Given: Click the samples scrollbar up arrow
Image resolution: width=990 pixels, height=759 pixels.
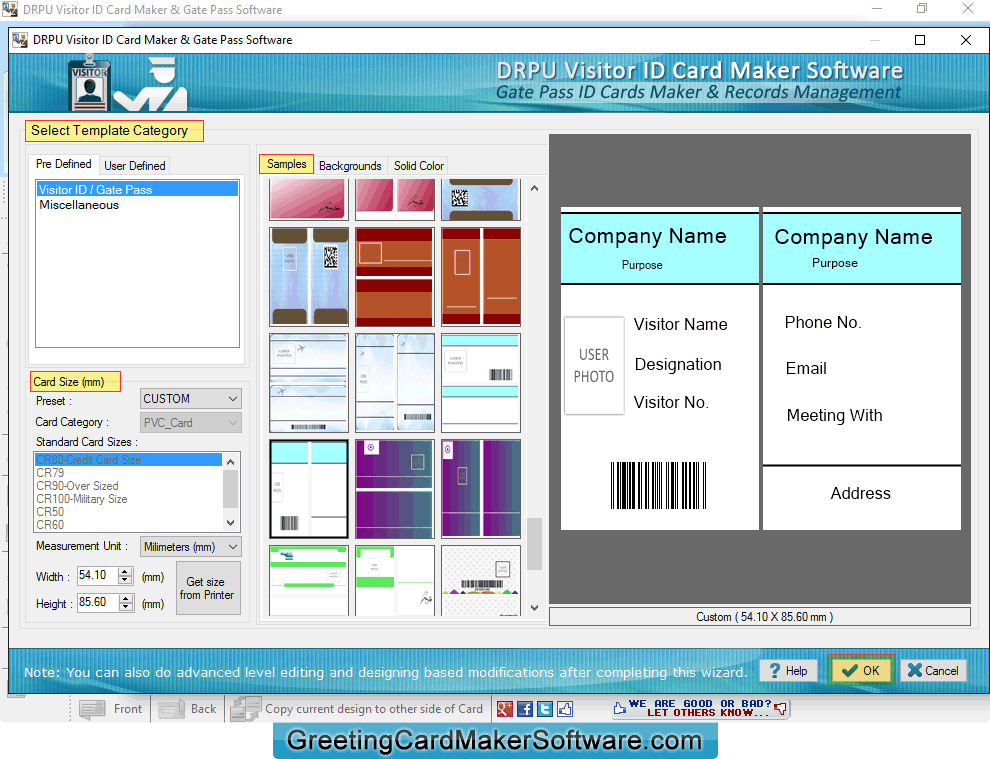Looking at the screenshot, I should (x=534, y=188).
